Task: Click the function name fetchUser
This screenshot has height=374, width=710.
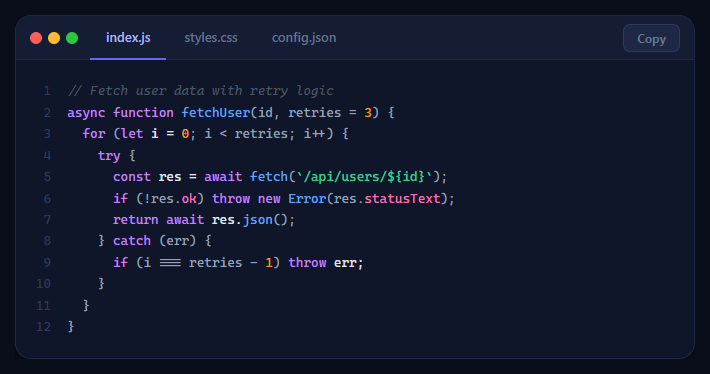Action: (x=216, y=112)
